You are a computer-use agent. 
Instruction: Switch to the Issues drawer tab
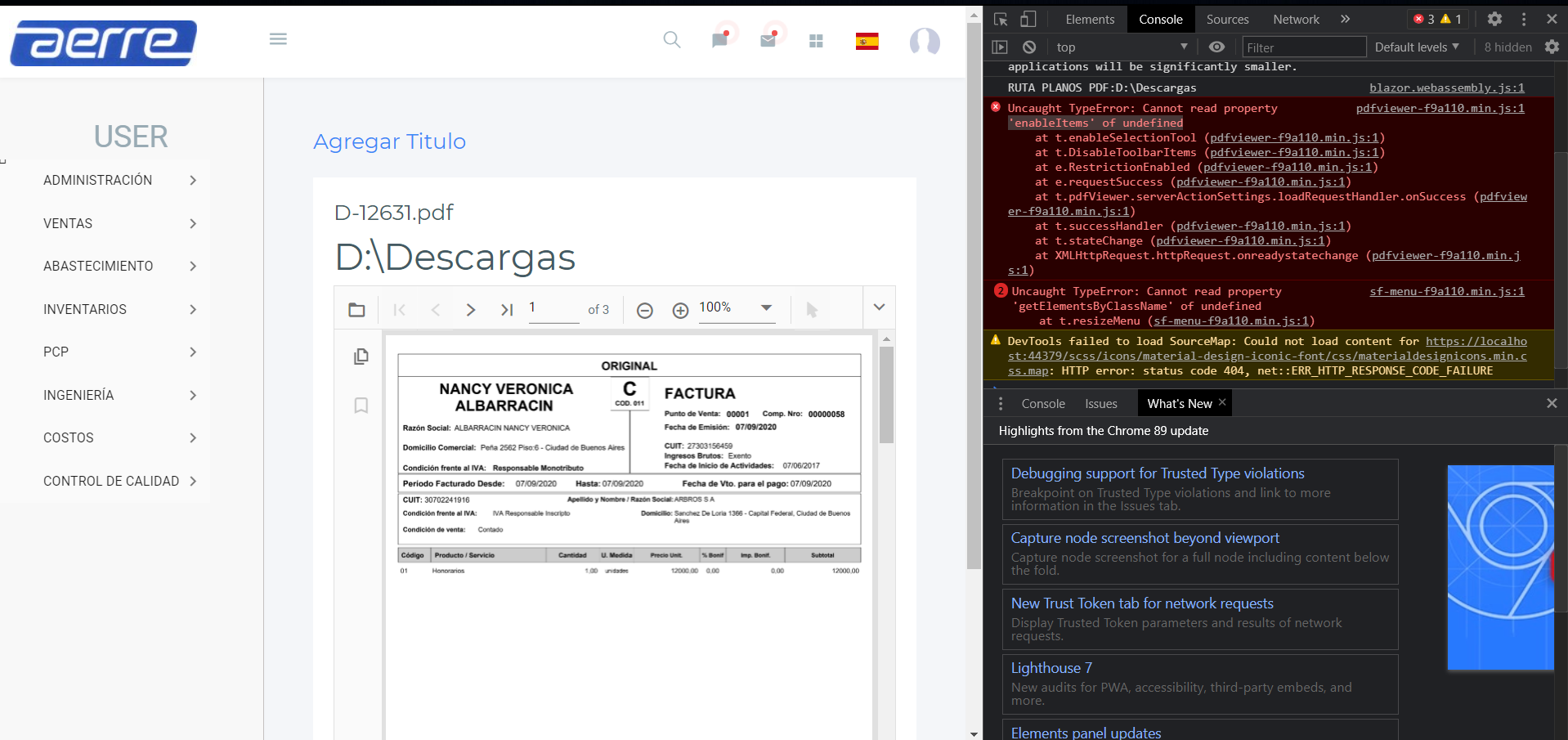coord(1100,404)
